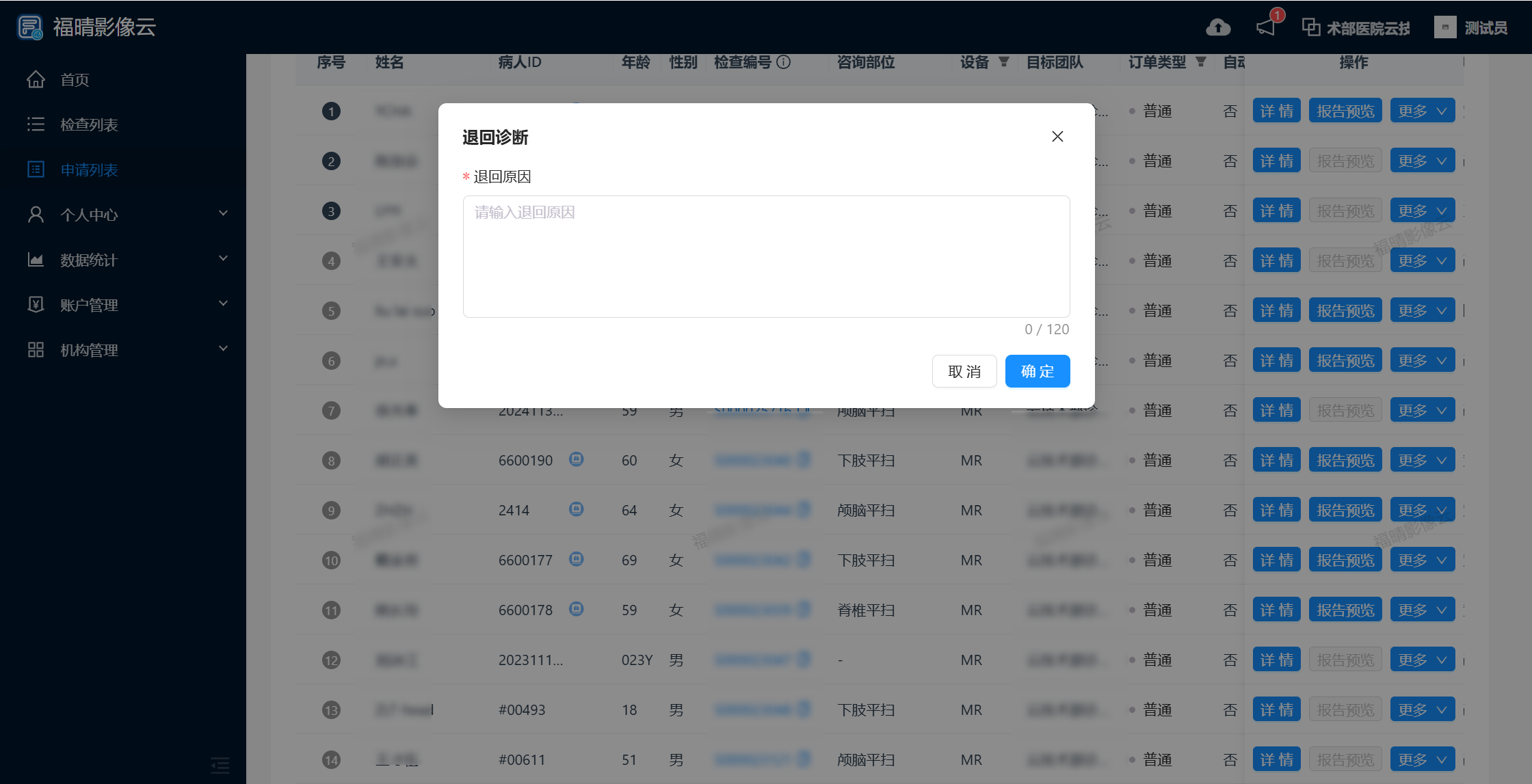This screenshot has width=1532, height=784.
Task: Click into the 退回原因 text area
Action: pos(766,256)
